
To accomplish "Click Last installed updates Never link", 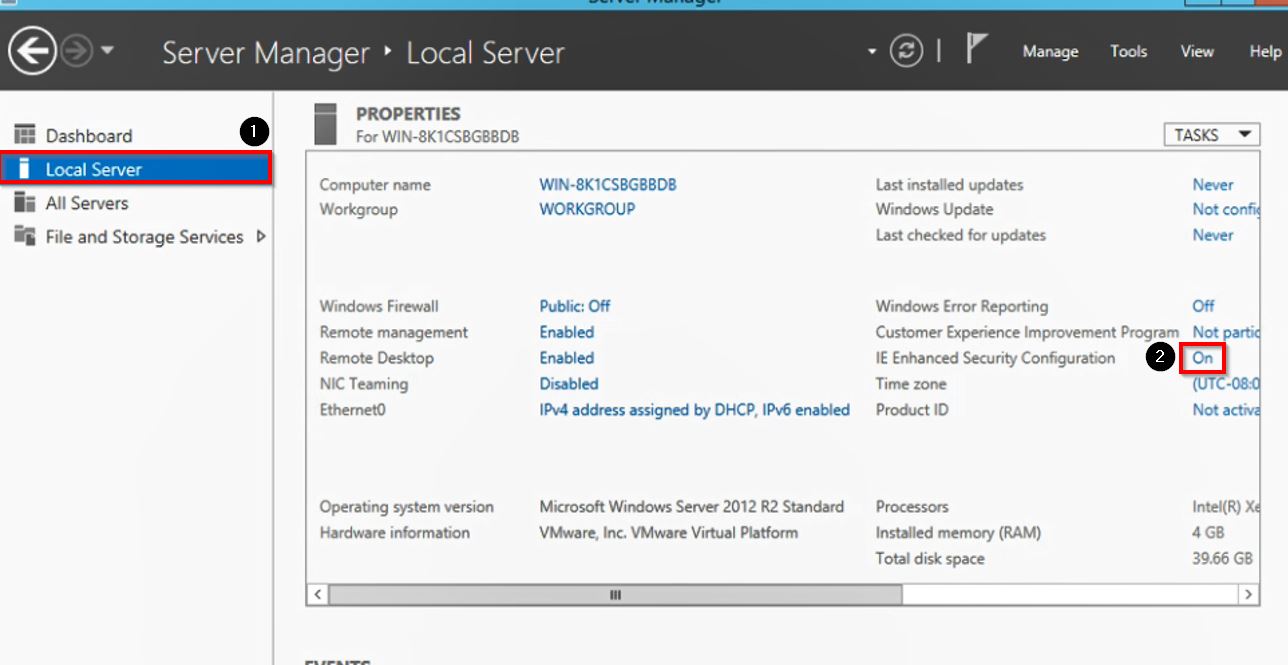I will pyautogui.click(x=1213, y=185).
